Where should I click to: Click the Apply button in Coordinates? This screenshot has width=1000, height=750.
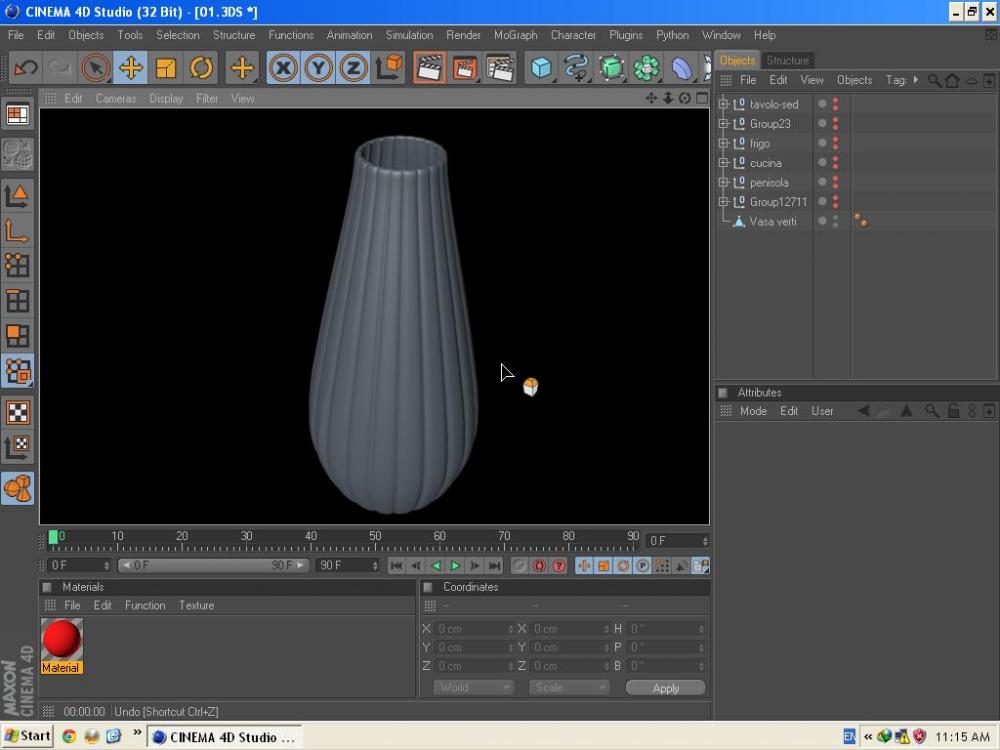[x=665, y=688]
